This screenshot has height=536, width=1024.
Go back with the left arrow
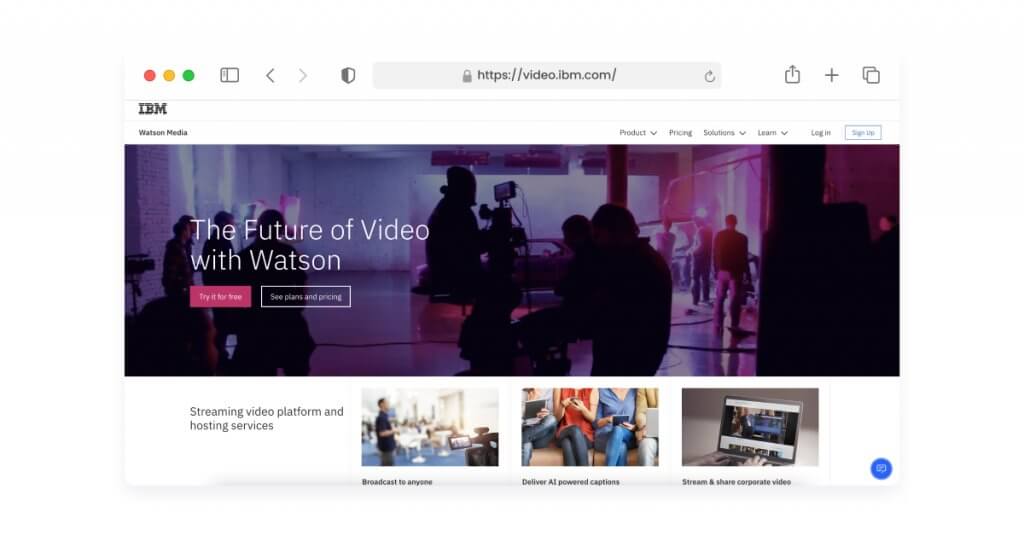tap(270, 75)
